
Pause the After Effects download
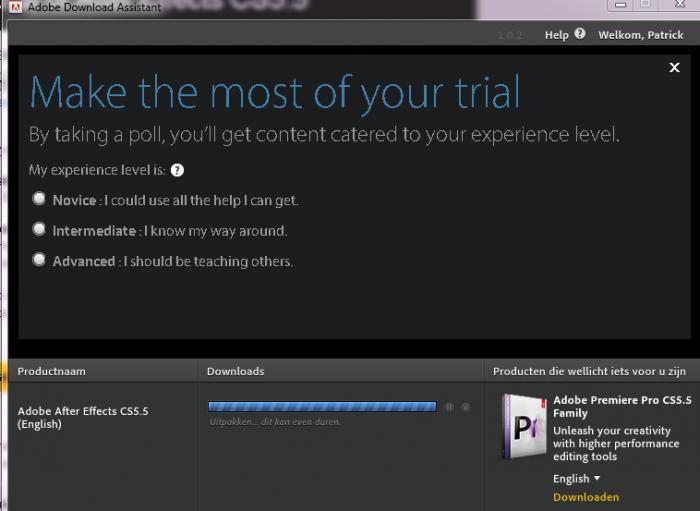[449, 407]
